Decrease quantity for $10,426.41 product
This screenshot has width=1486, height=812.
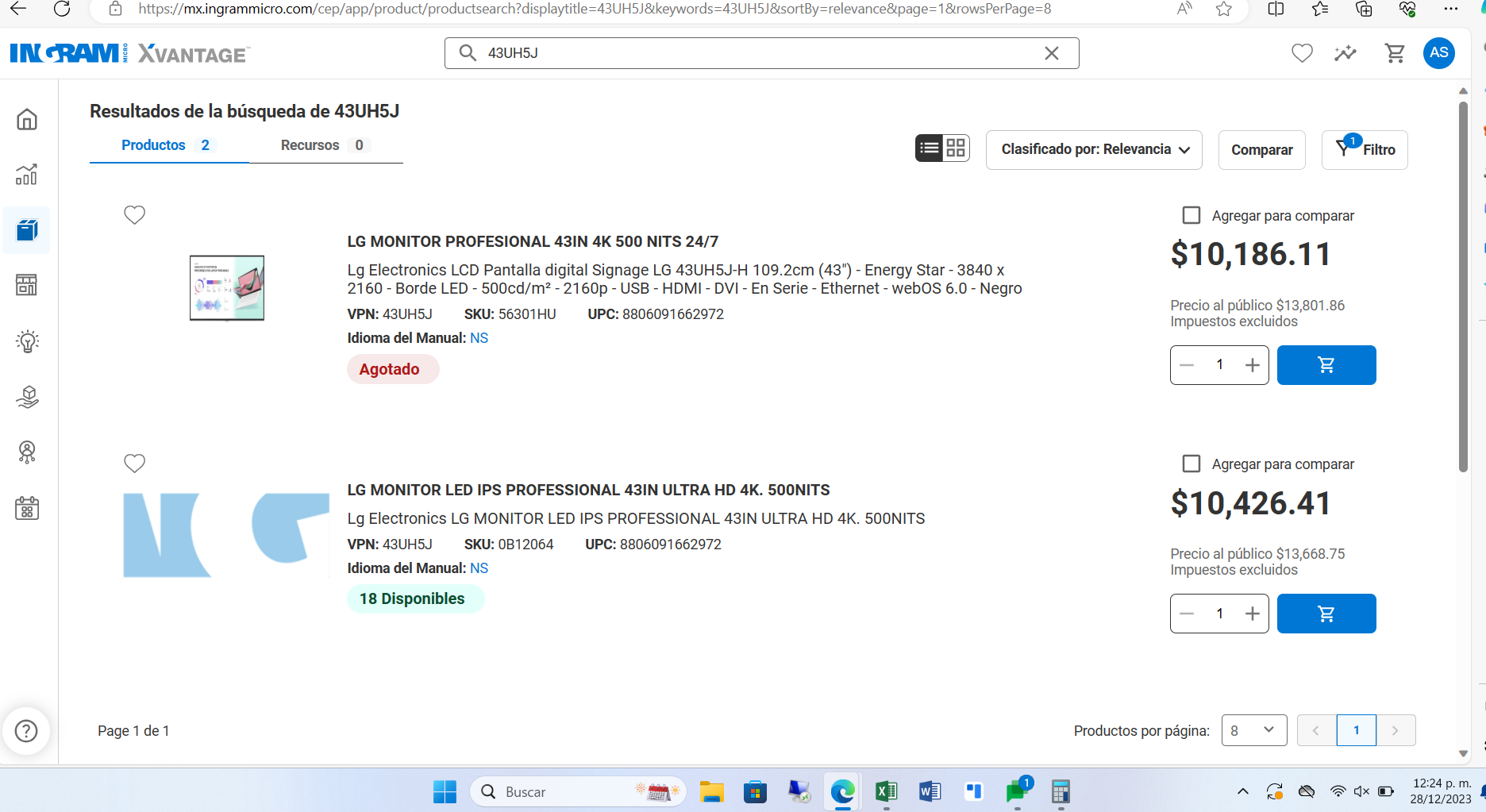coord(1187,614)
